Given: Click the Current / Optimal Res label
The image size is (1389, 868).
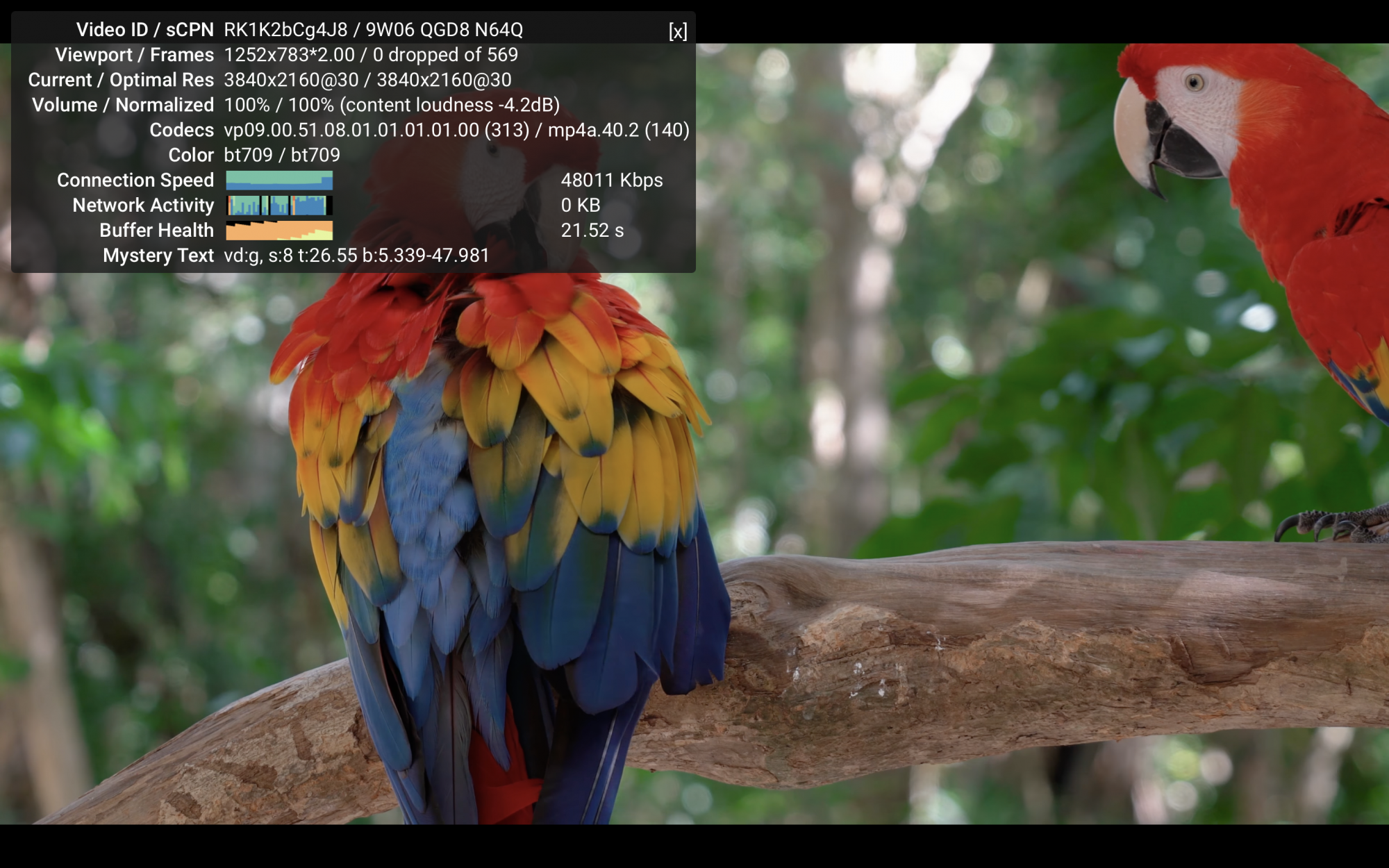Looking at the screenshot, I should (121, 80).
